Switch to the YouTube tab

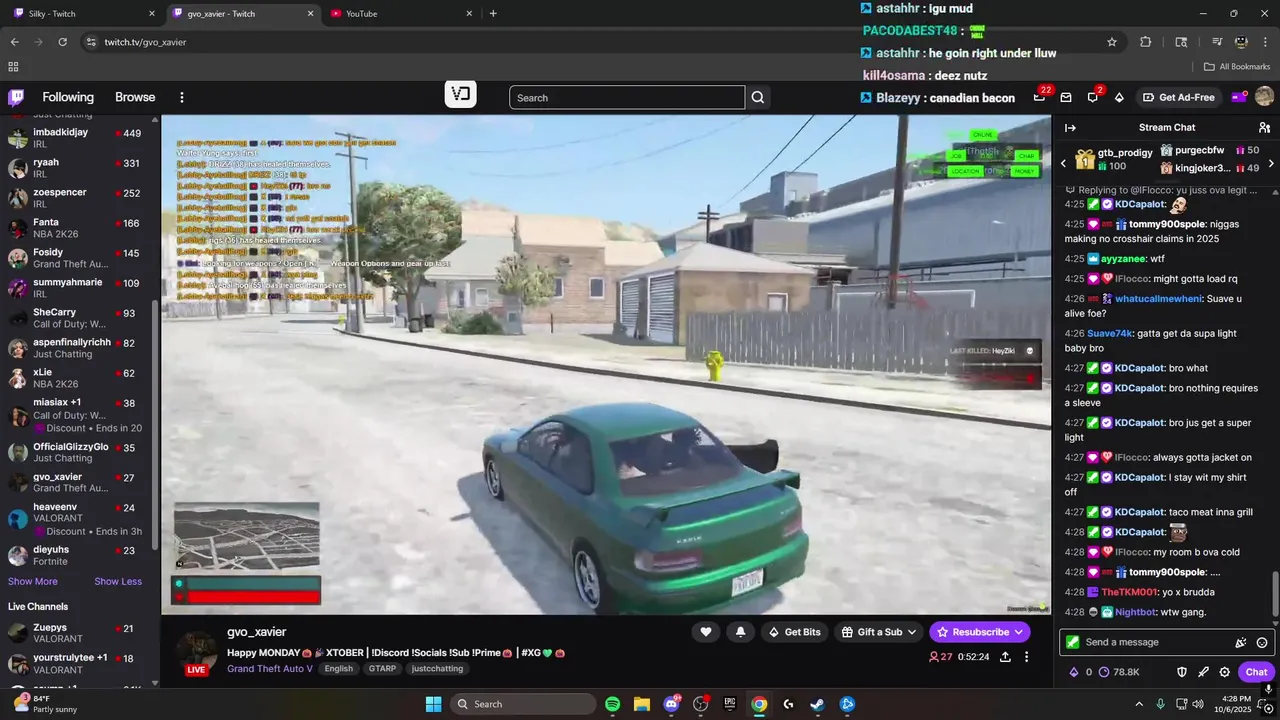click(x=400, y=13)
